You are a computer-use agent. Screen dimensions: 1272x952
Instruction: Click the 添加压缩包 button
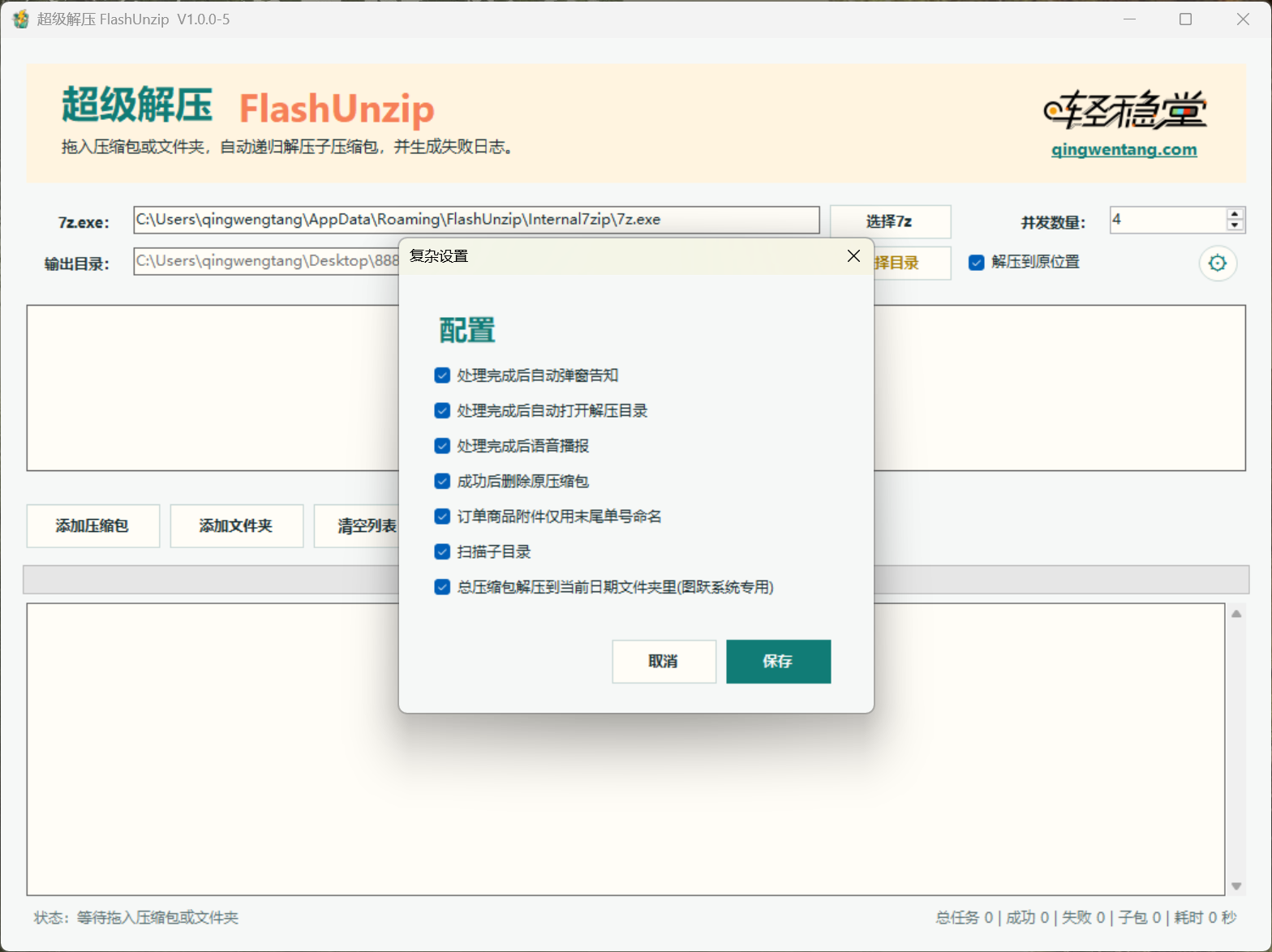point(92,526)
